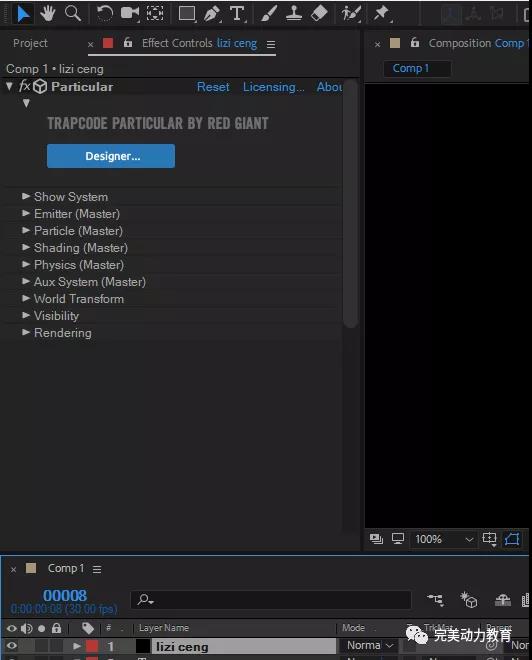This screenshot has width=532, height=660.
Task: Select the Clone Stamp tool
Action: (294, 13)
